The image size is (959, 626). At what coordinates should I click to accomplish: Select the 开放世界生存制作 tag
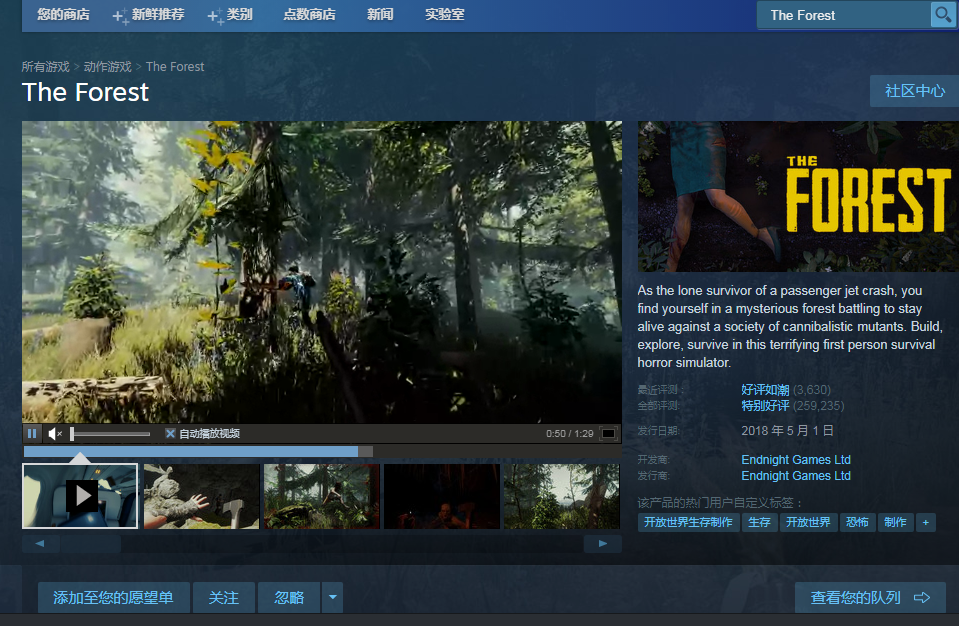click(688, 522)
